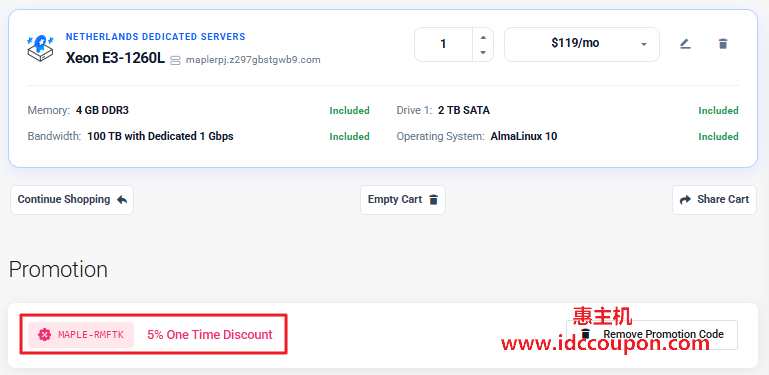
Task: Click the 5% One Time Discount text
Action: (210, 335)
